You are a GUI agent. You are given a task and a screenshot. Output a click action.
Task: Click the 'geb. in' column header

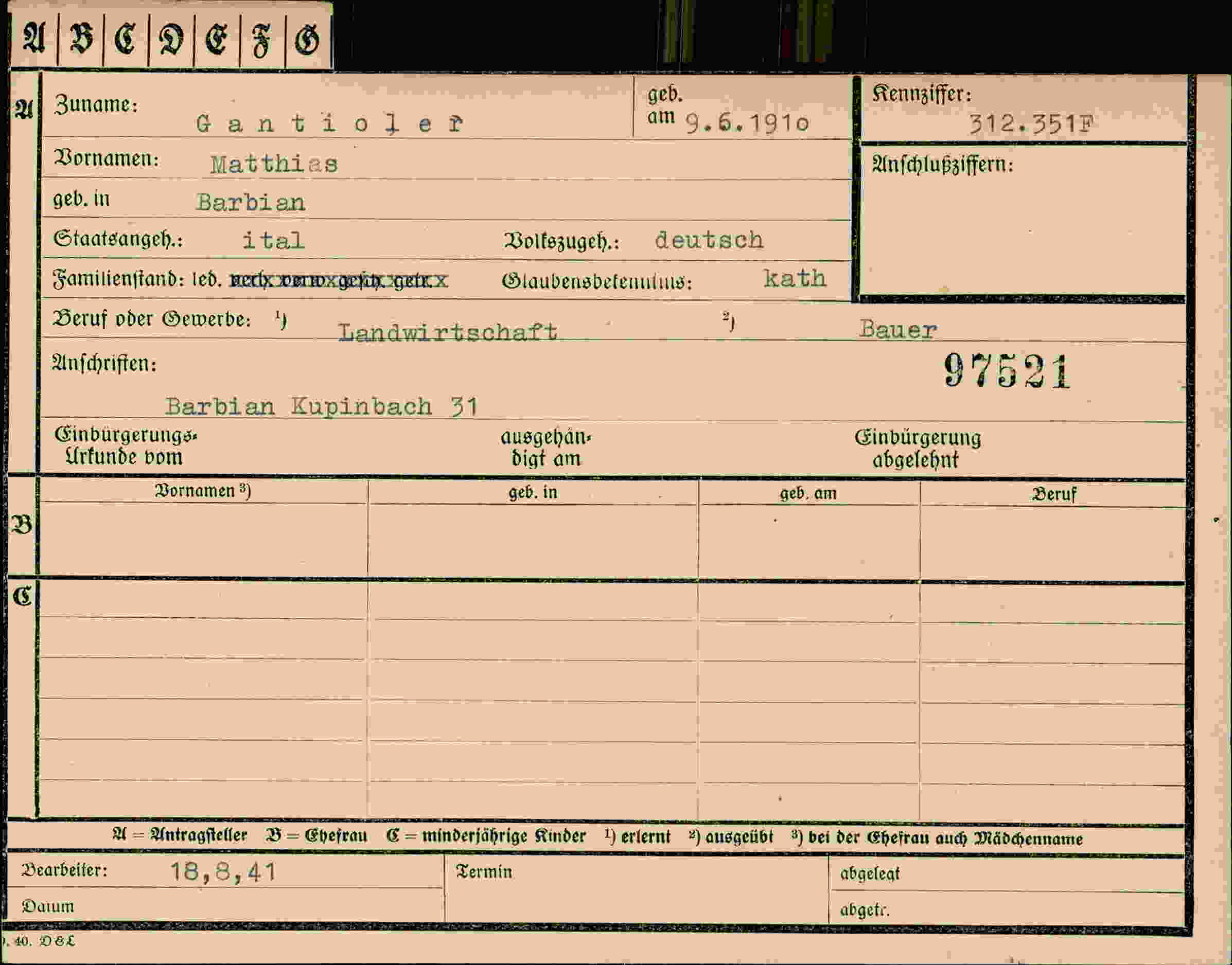pos(533,492)
